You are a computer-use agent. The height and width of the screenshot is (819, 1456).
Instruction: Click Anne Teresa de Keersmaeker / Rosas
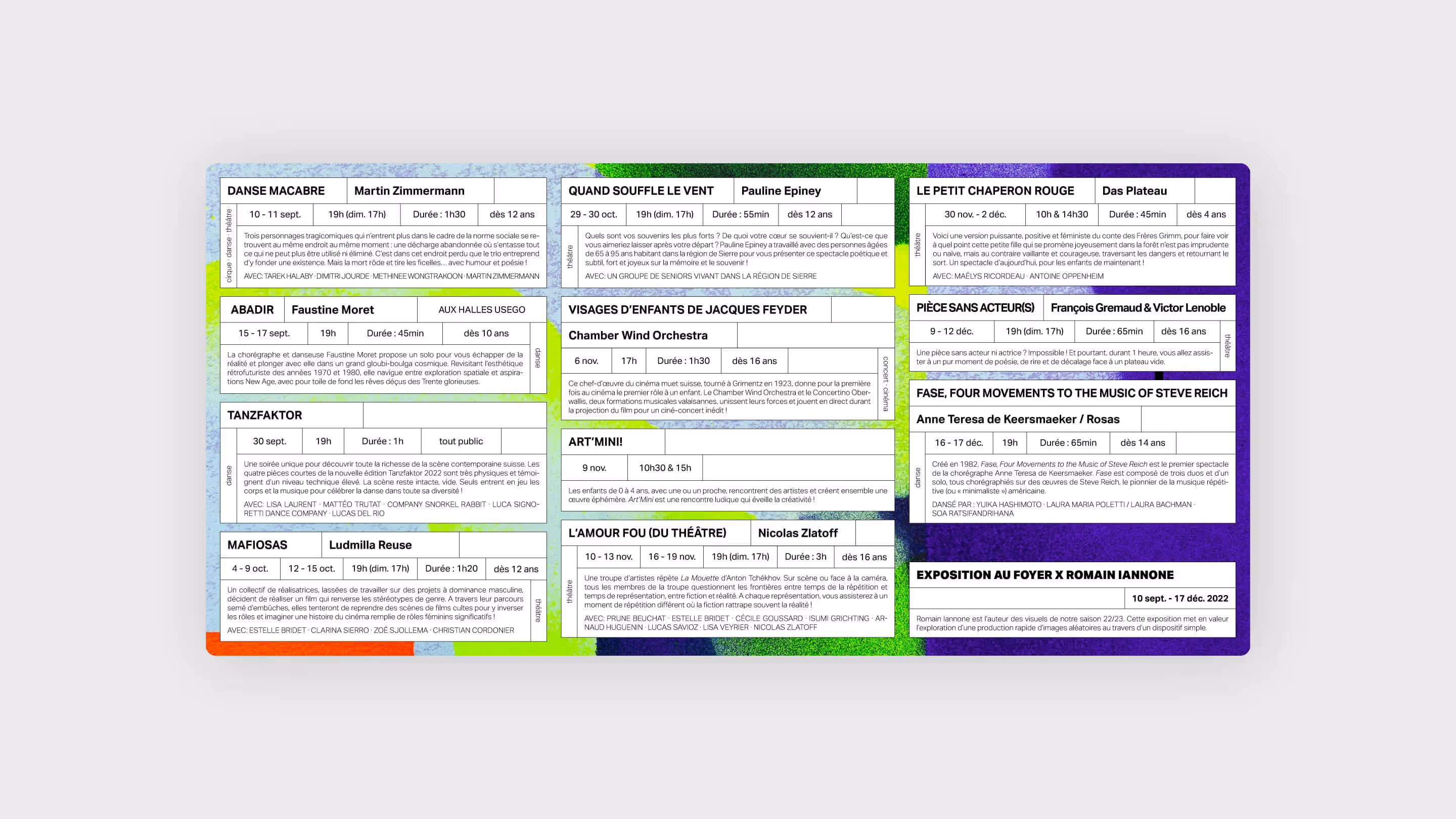[1018, 420]
